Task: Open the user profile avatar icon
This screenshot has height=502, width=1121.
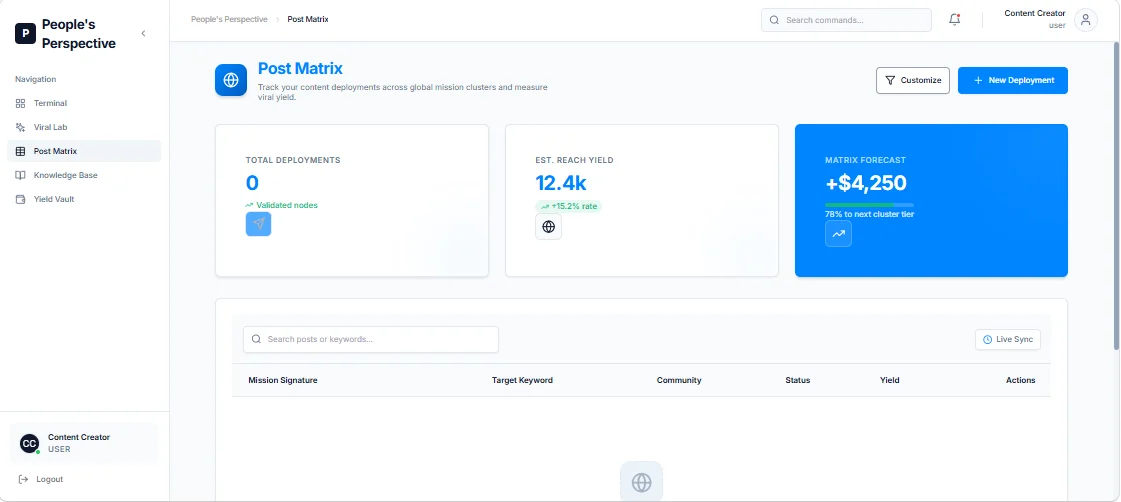Action: click(1085, 20)
